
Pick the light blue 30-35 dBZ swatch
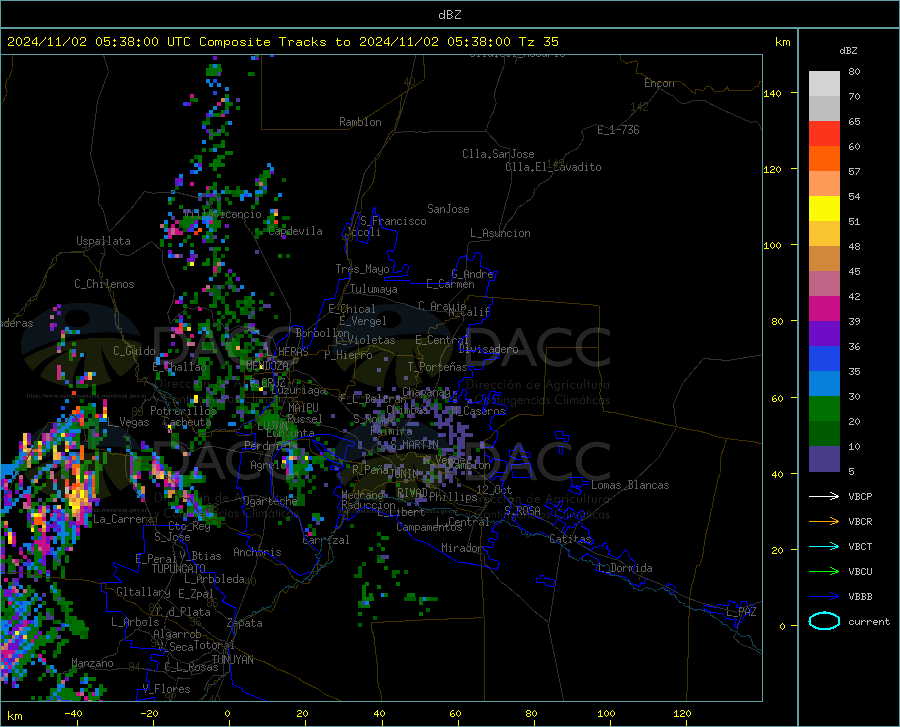pyautogui.click(x=824, y=384)
